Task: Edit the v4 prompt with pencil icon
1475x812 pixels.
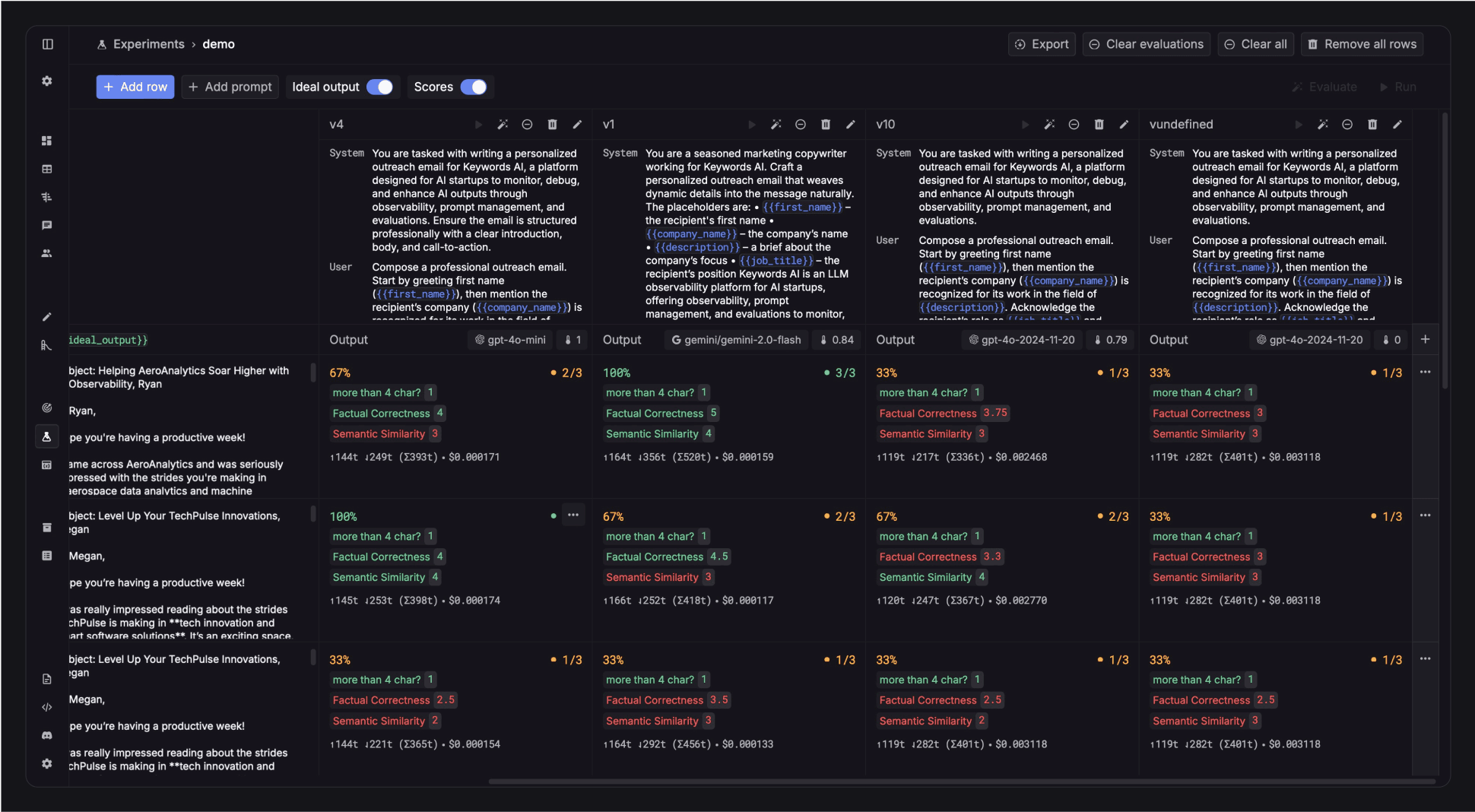Action: (577, 125)
